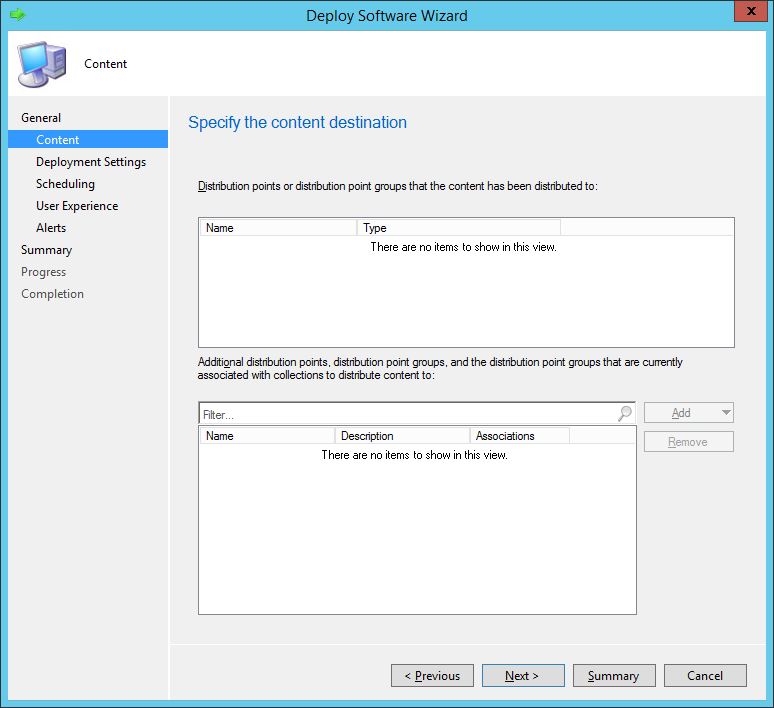Viewport: 774px width, 708px height.
Task: Click the Previous button
Action: [432, 675]
